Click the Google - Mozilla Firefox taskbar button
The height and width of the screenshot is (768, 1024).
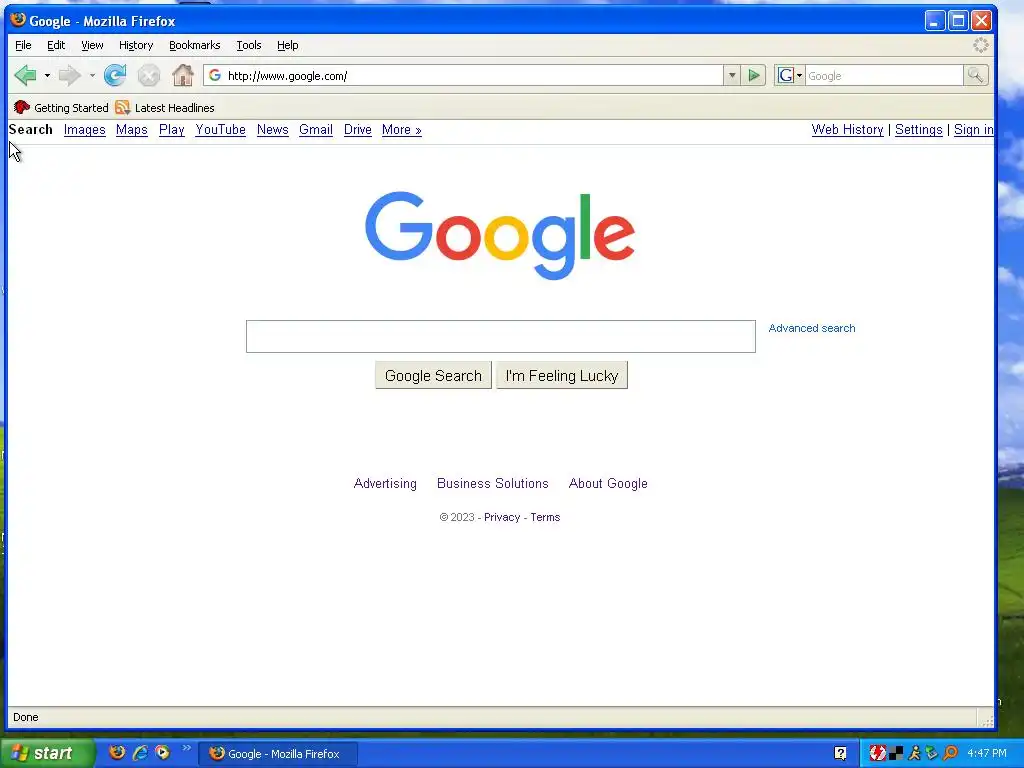[277, 754]
